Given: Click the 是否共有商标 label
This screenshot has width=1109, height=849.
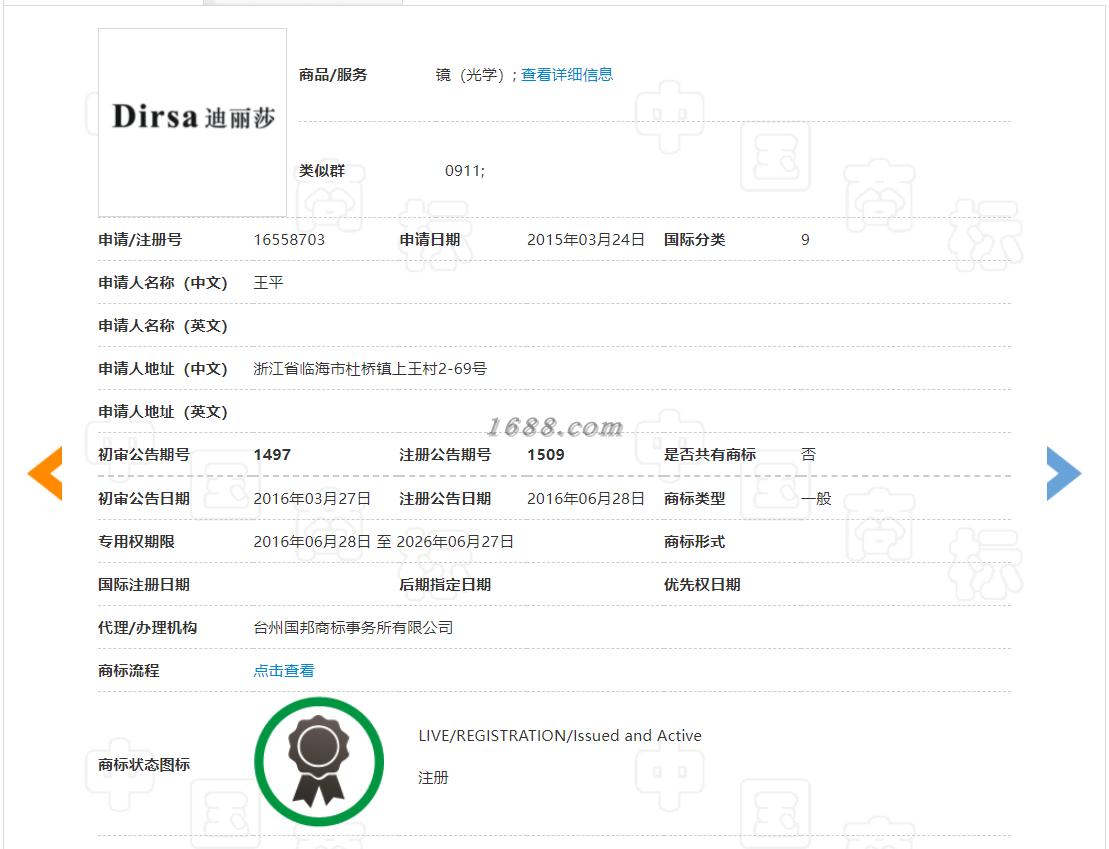Looking at the screenshot, I should (x=709, y=455).
